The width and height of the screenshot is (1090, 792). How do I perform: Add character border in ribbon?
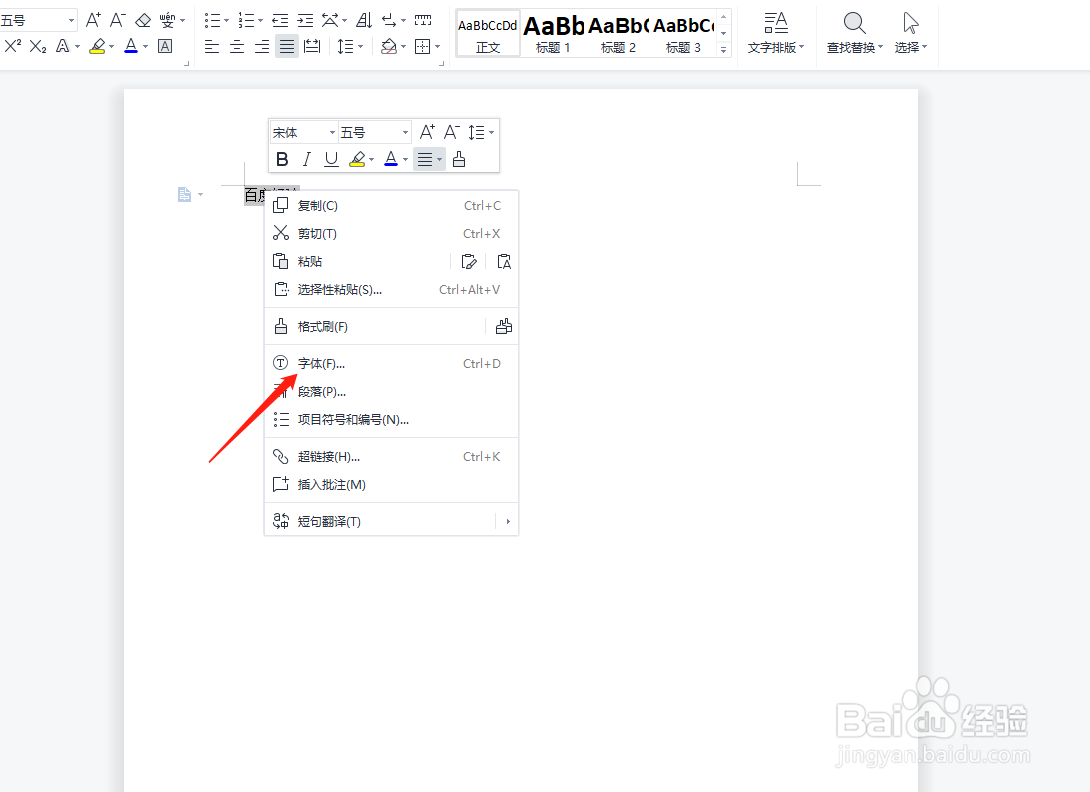[165, 47]
